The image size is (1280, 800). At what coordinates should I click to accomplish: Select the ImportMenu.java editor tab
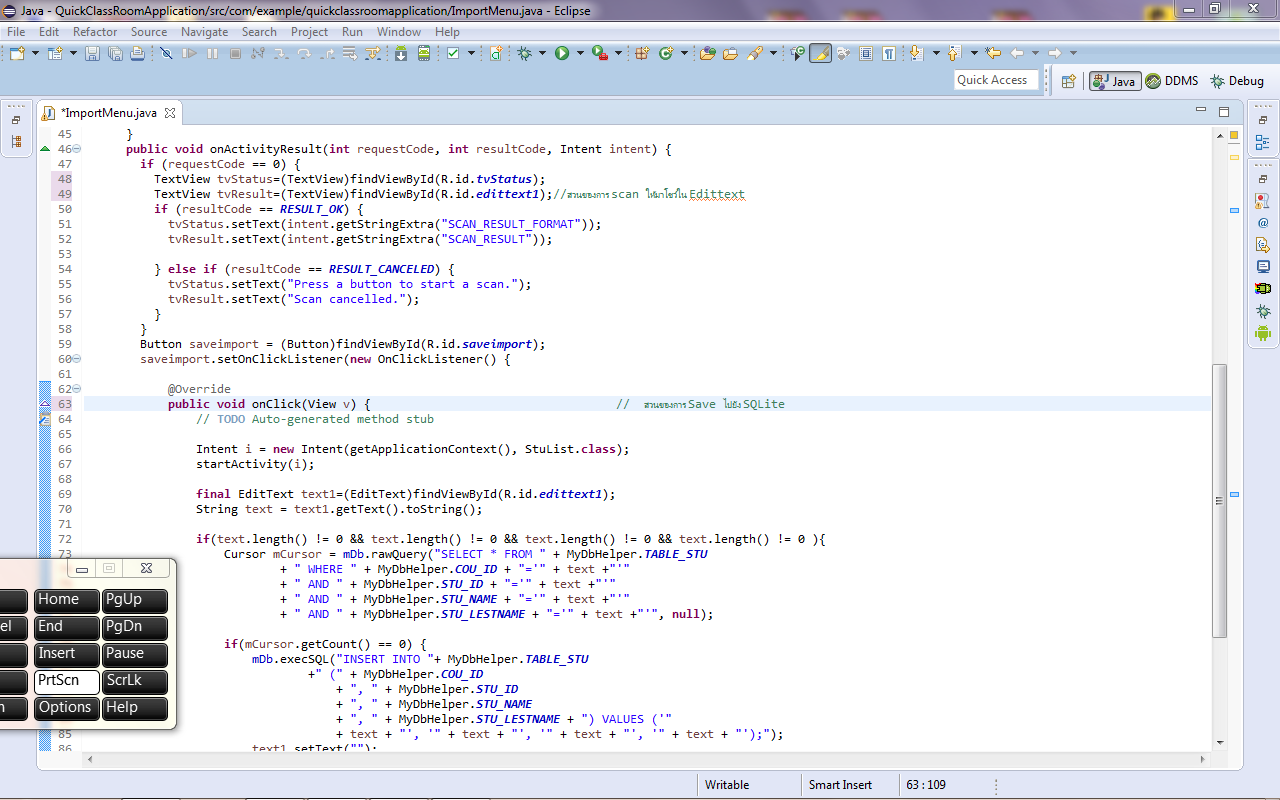(x=107, y=113)
